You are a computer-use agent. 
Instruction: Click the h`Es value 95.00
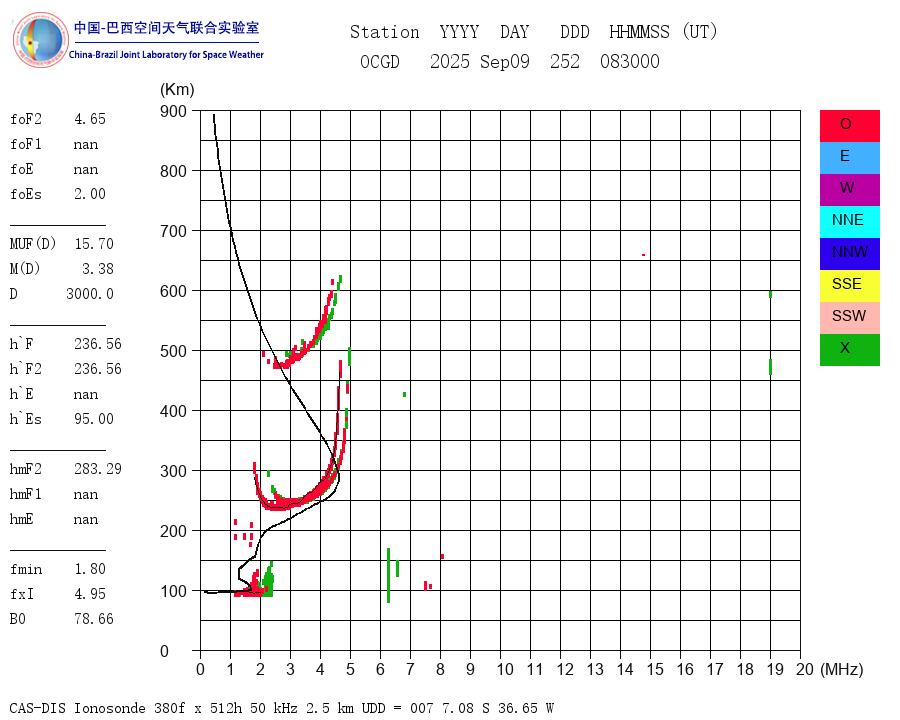click(x=94, y=419)
